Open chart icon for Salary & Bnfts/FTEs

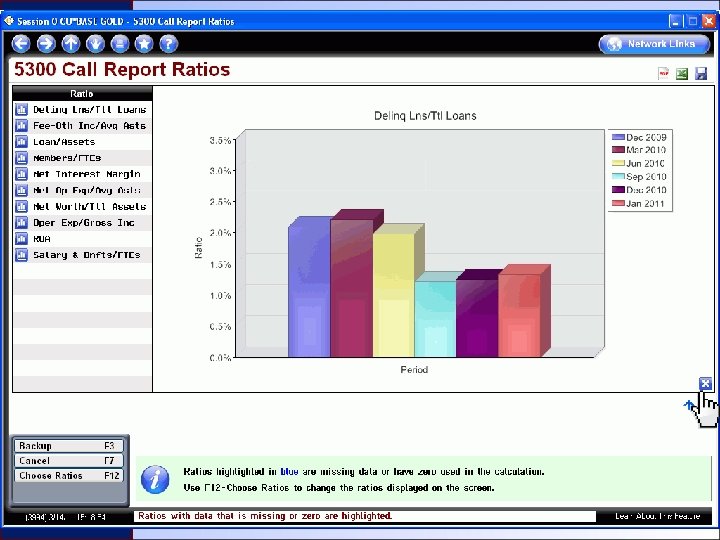click(21, 255)
